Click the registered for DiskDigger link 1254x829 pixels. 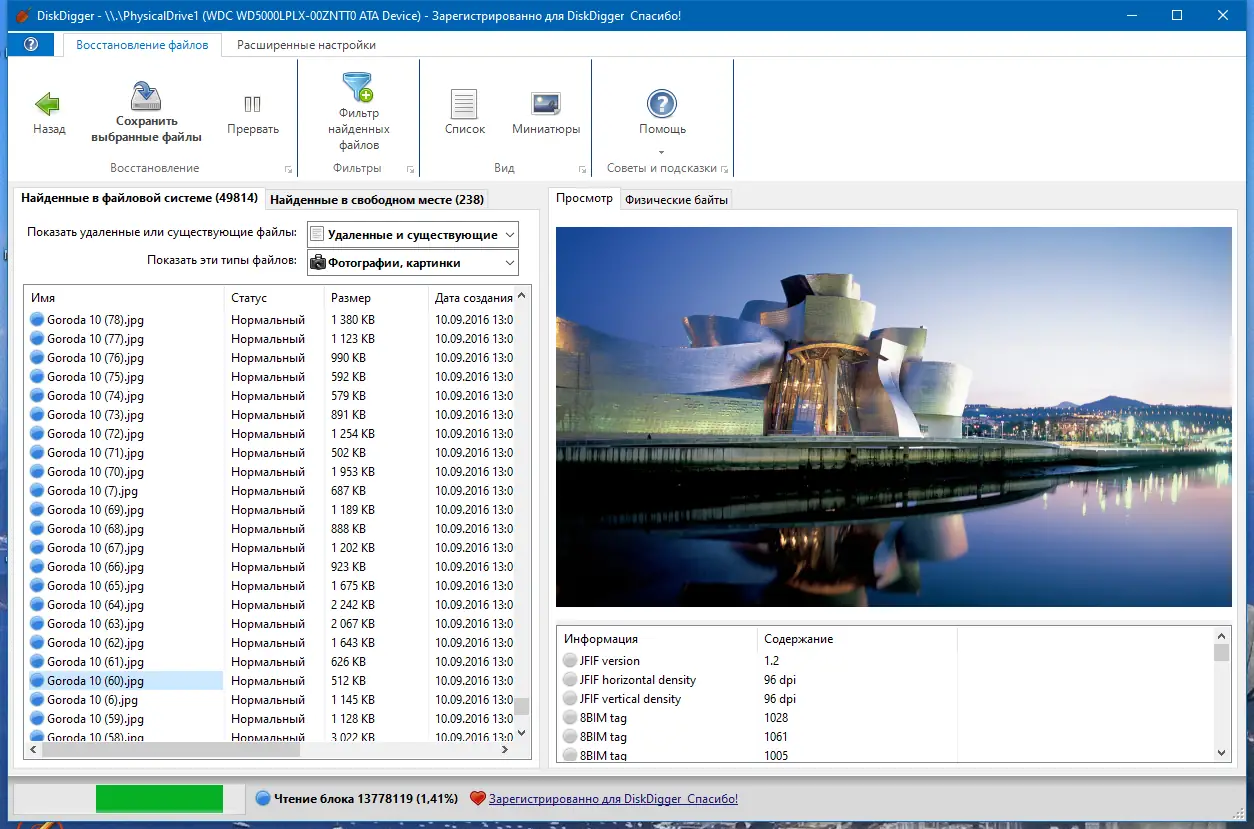pos(613,799)
